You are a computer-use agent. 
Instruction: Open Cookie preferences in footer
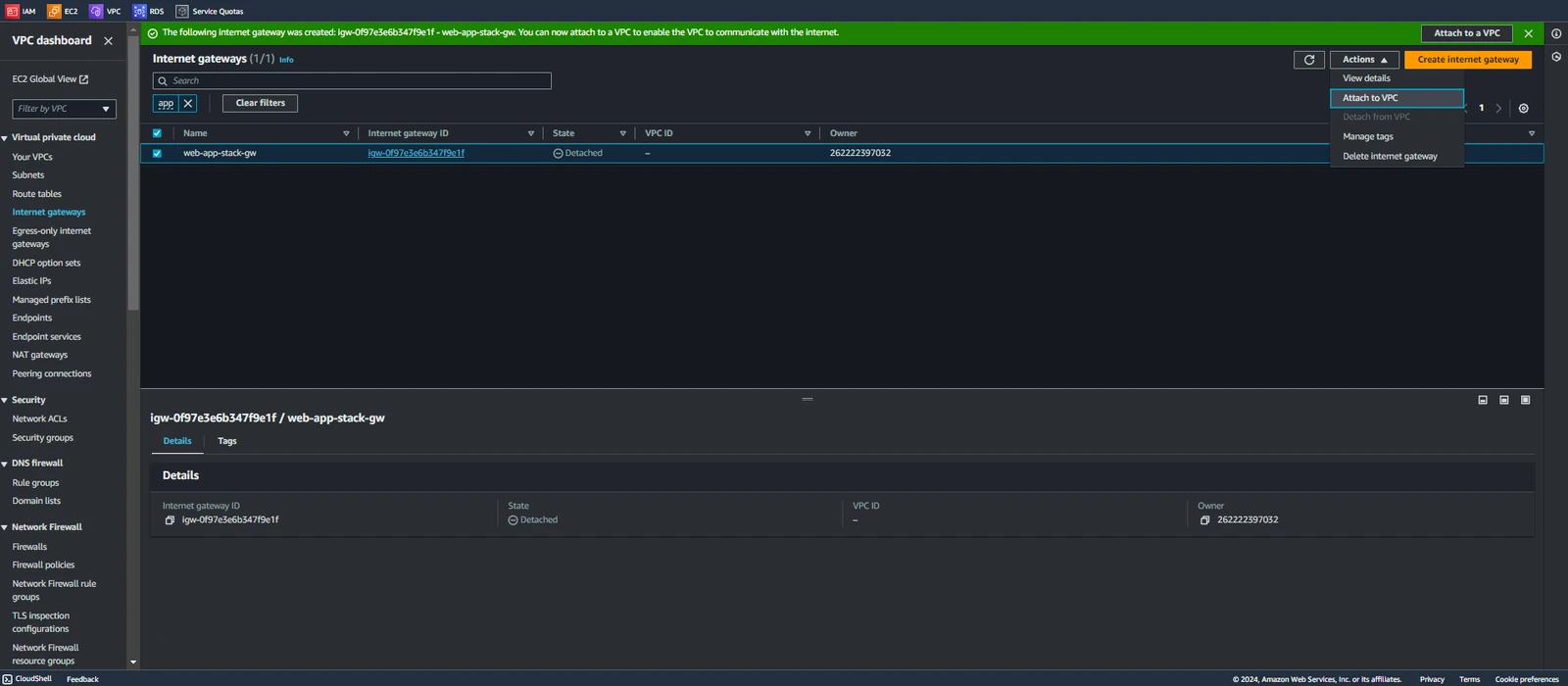(x=1527, y=679)
